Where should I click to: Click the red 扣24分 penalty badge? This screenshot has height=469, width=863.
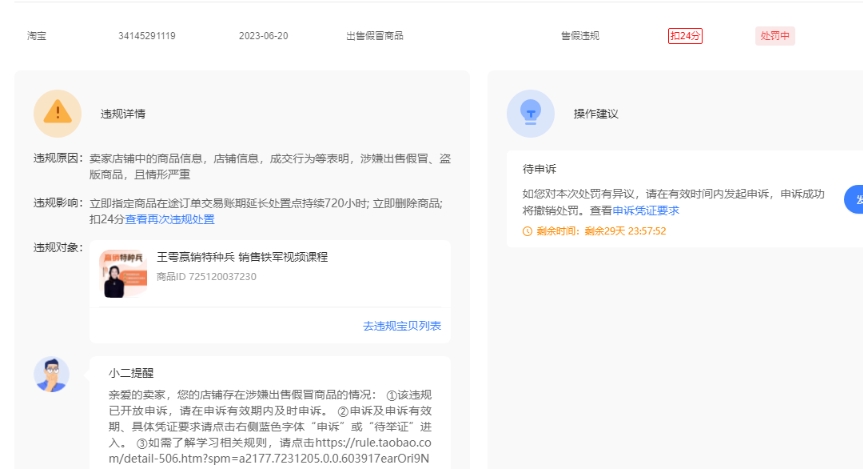pos(685,36)
